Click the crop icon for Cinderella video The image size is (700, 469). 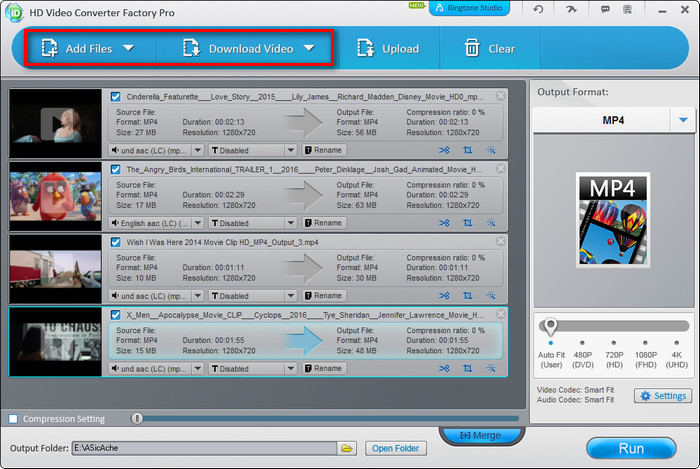[x=467, y=150]
